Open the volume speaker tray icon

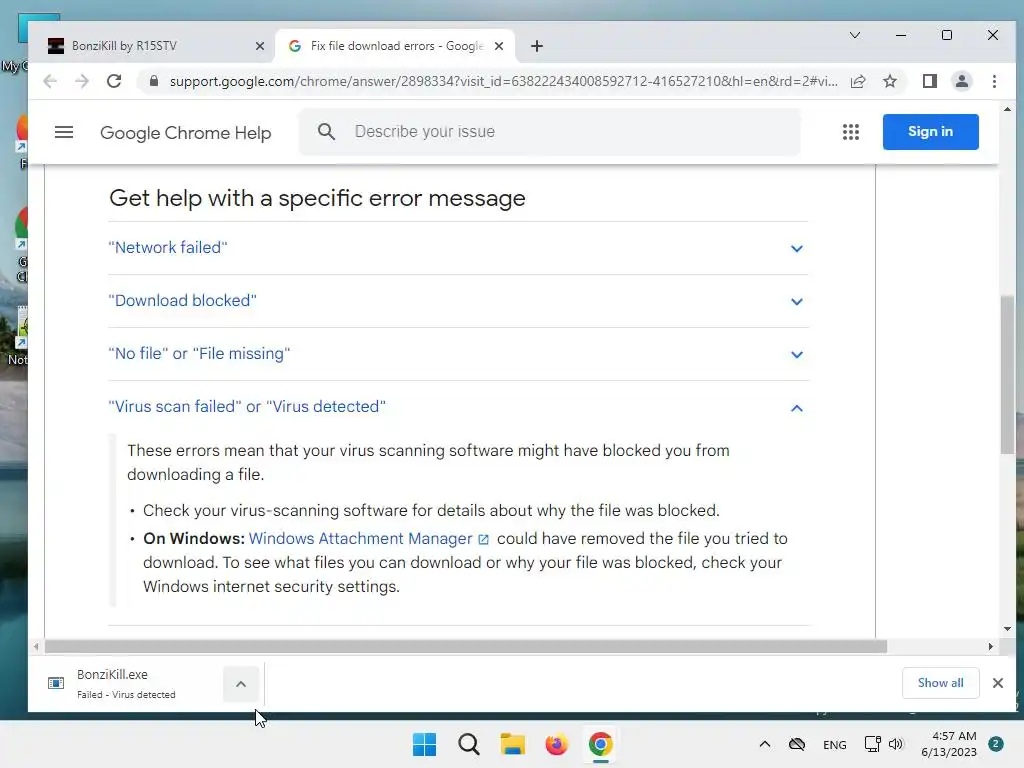[895, 744]
